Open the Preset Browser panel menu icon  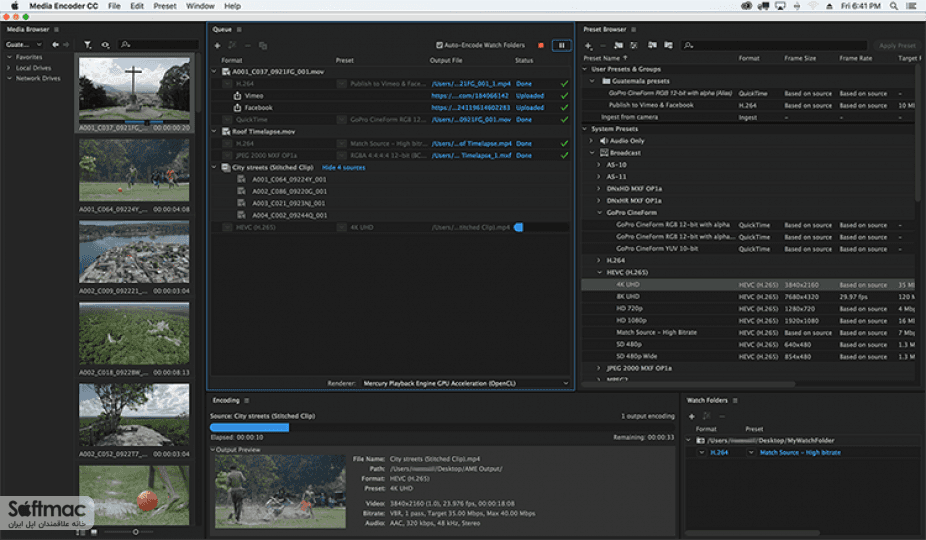click(x=634, y=30)
